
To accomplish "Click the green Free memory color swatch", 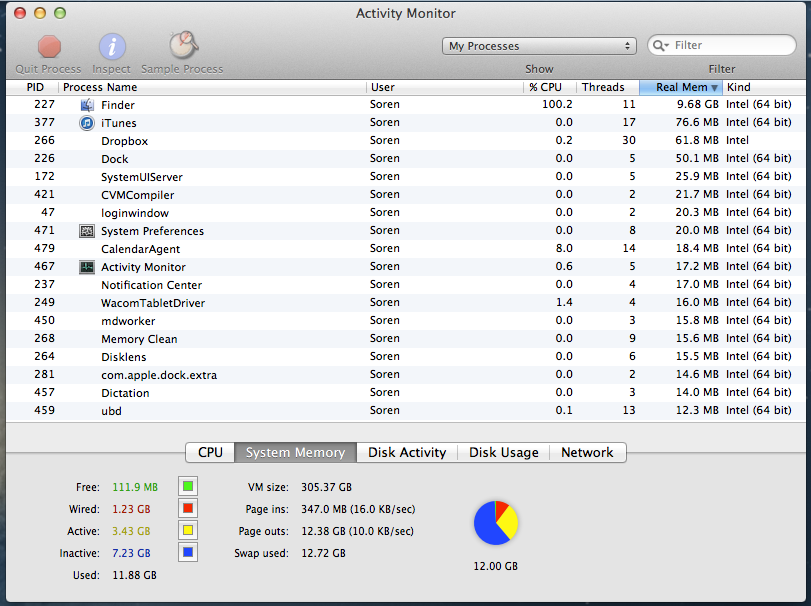I will click(188, 486).
